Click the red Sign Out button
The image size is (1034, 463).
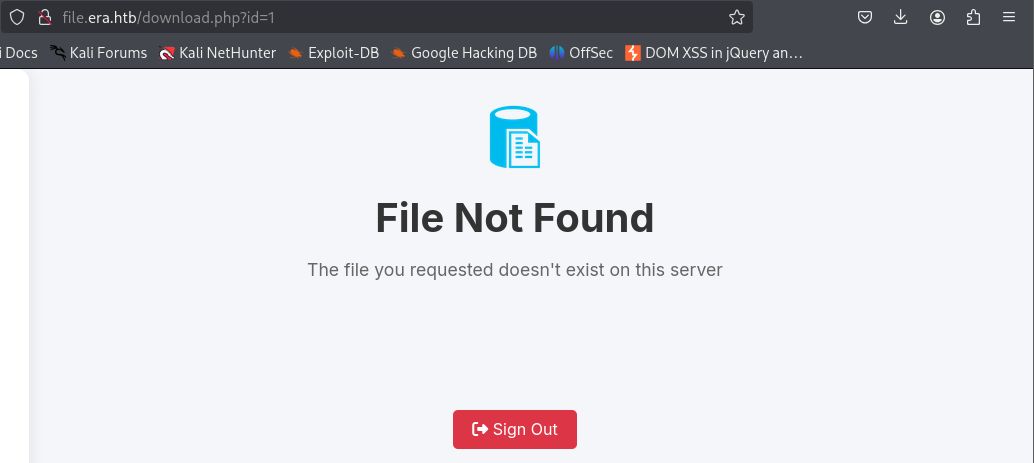click(x=514, y=429)
